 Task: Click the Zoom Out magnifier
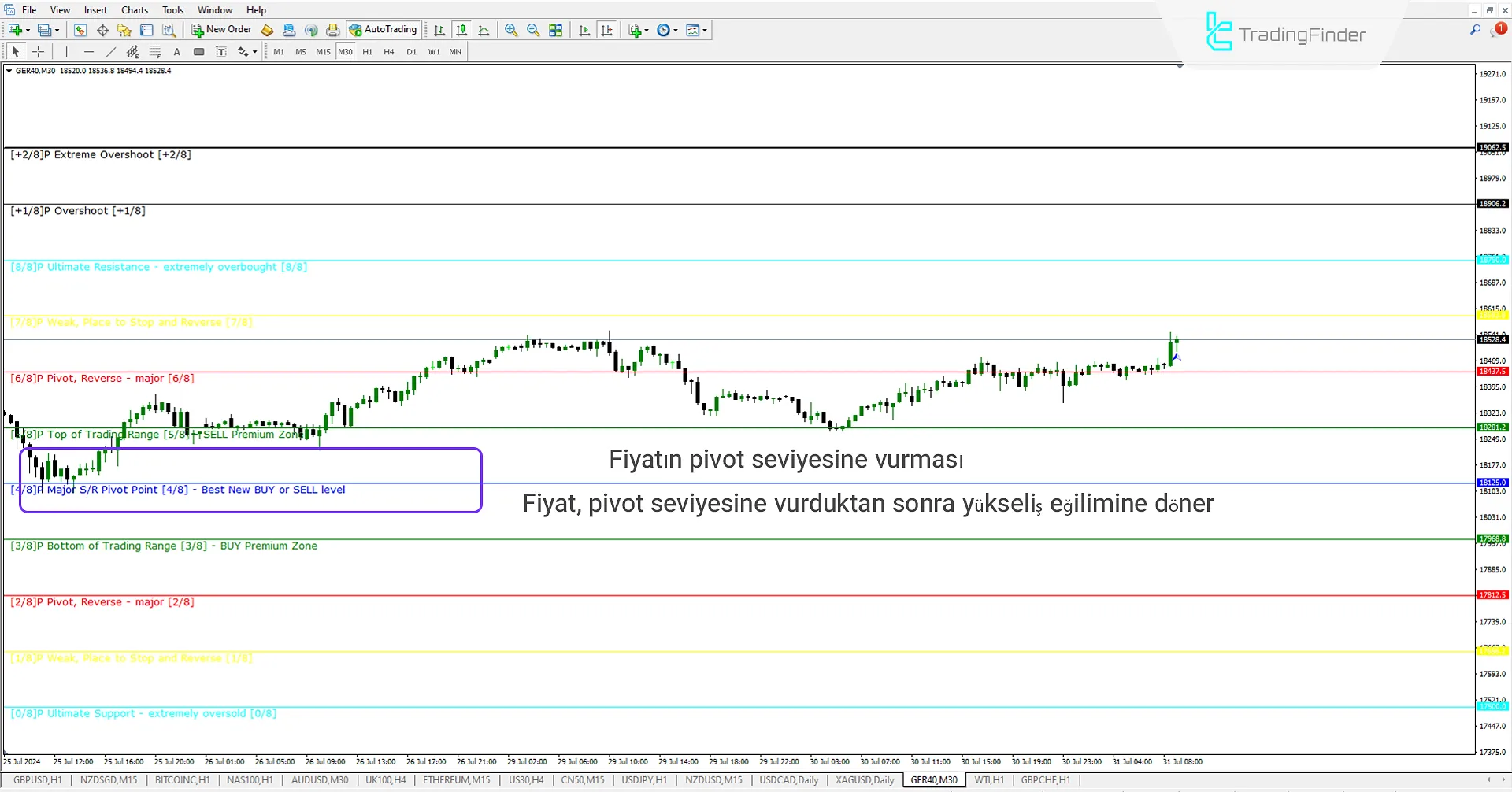tap(533, 30)
